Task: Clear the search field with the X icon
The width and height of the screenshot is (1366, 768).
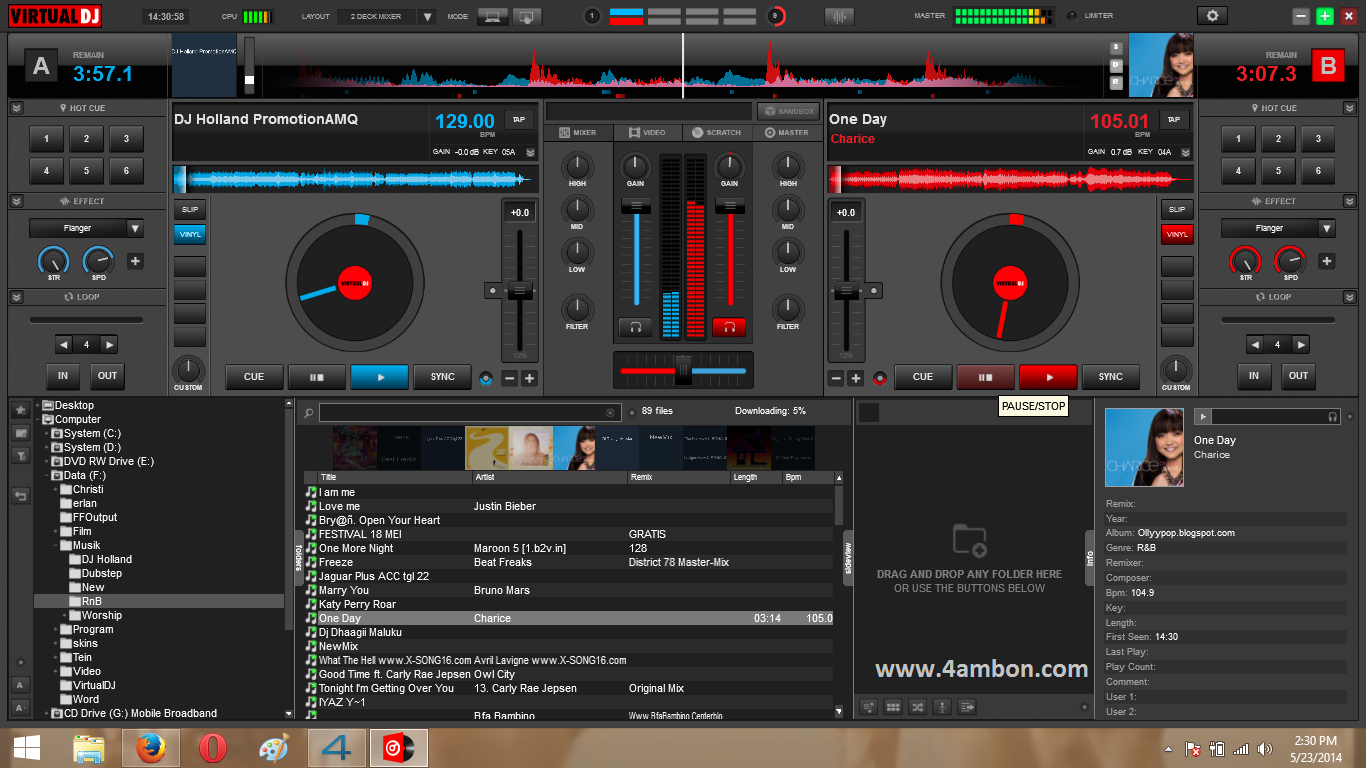Action: [610, 412]
